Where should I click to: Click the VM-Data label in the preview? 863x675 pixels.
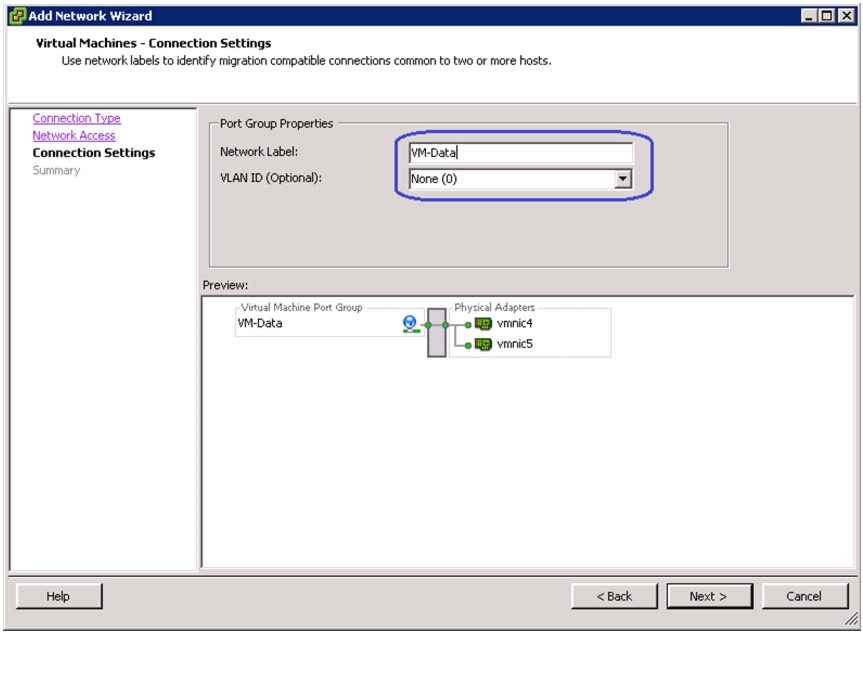260,324
